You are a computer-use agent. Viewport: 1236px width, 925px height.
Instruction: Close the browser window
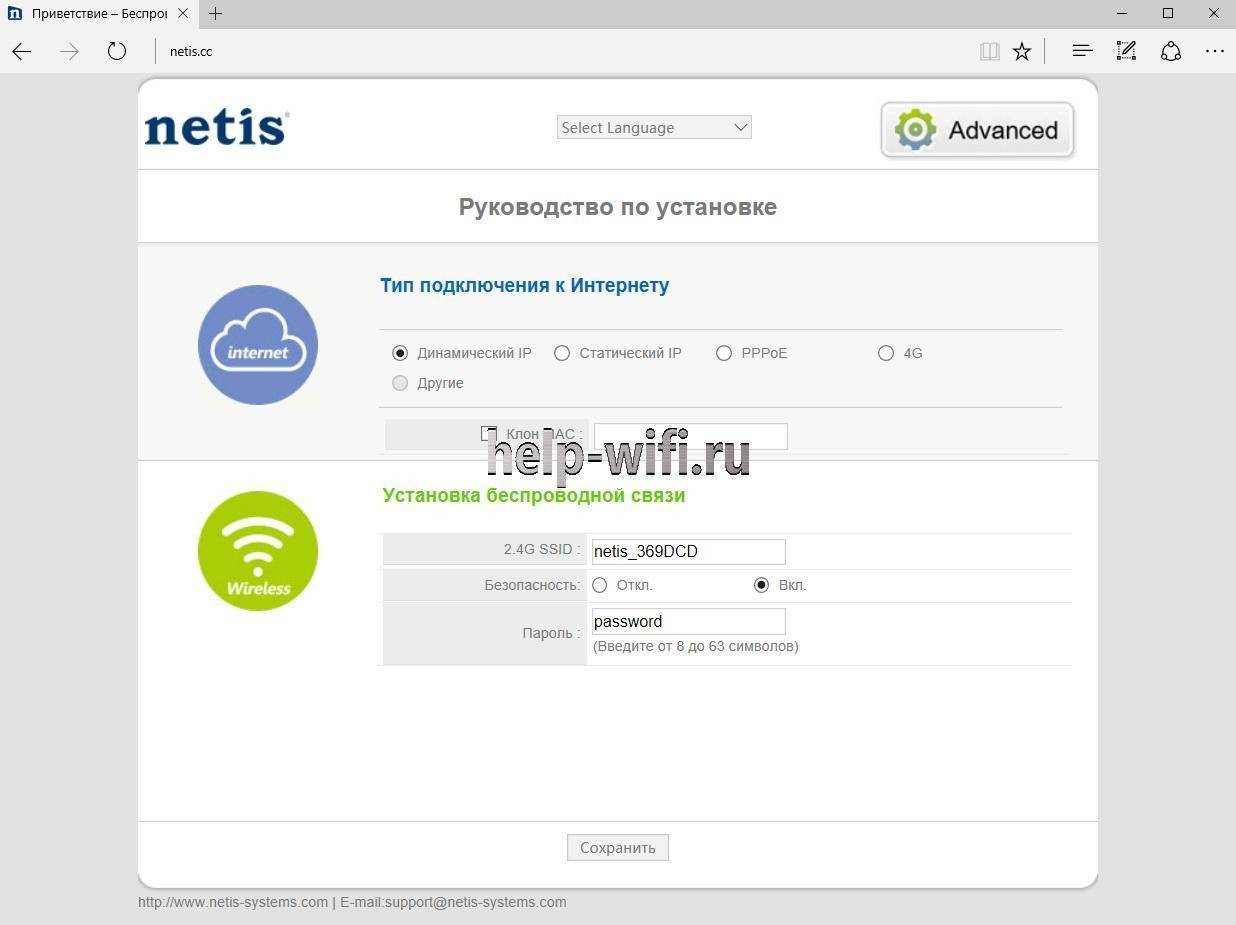(1213, 14)
